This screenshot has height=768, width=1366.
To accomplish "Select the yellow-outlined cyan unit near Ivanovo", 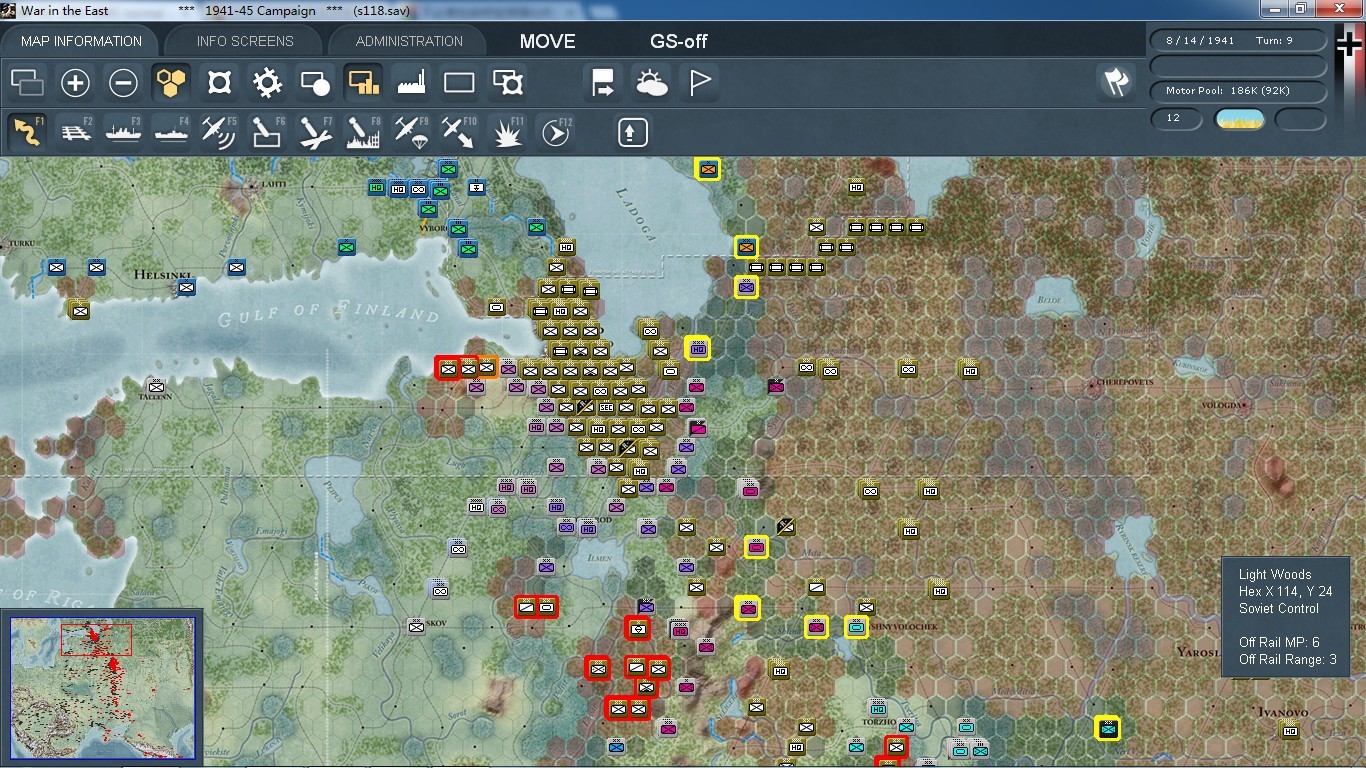I will [x=1107, y=728].
